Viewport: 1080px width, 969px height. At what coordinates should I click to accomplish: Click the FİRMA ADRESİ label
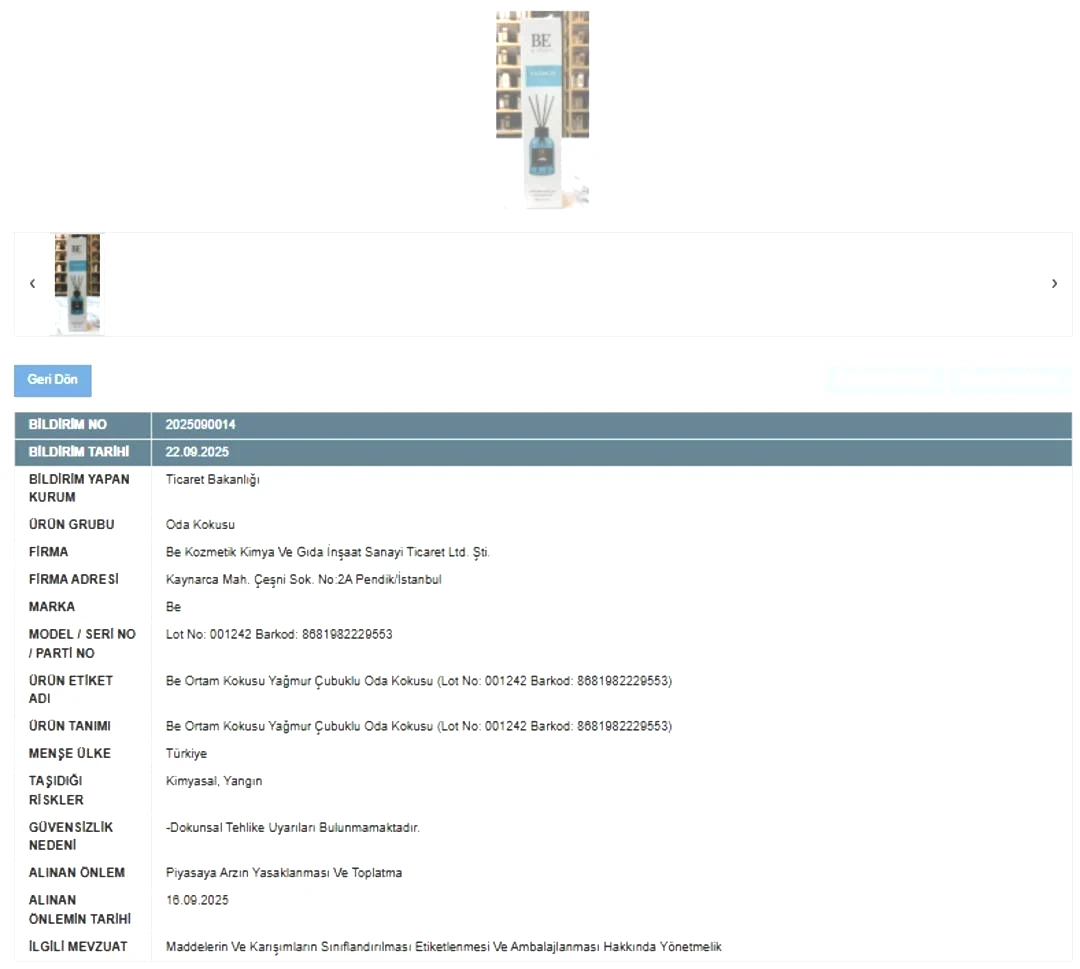pos(74,580)
